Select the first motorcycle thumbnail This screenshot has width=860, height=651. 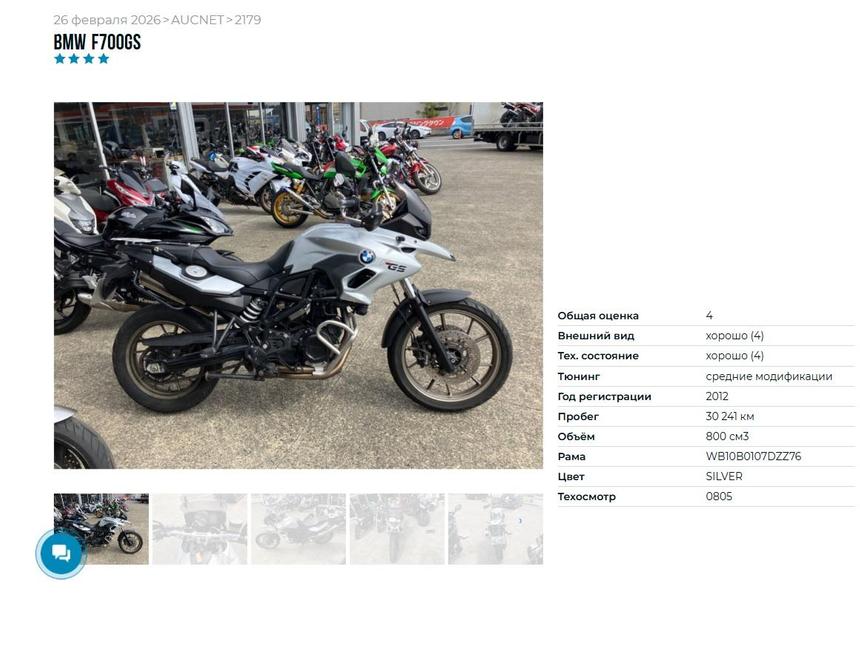[101, 529]
